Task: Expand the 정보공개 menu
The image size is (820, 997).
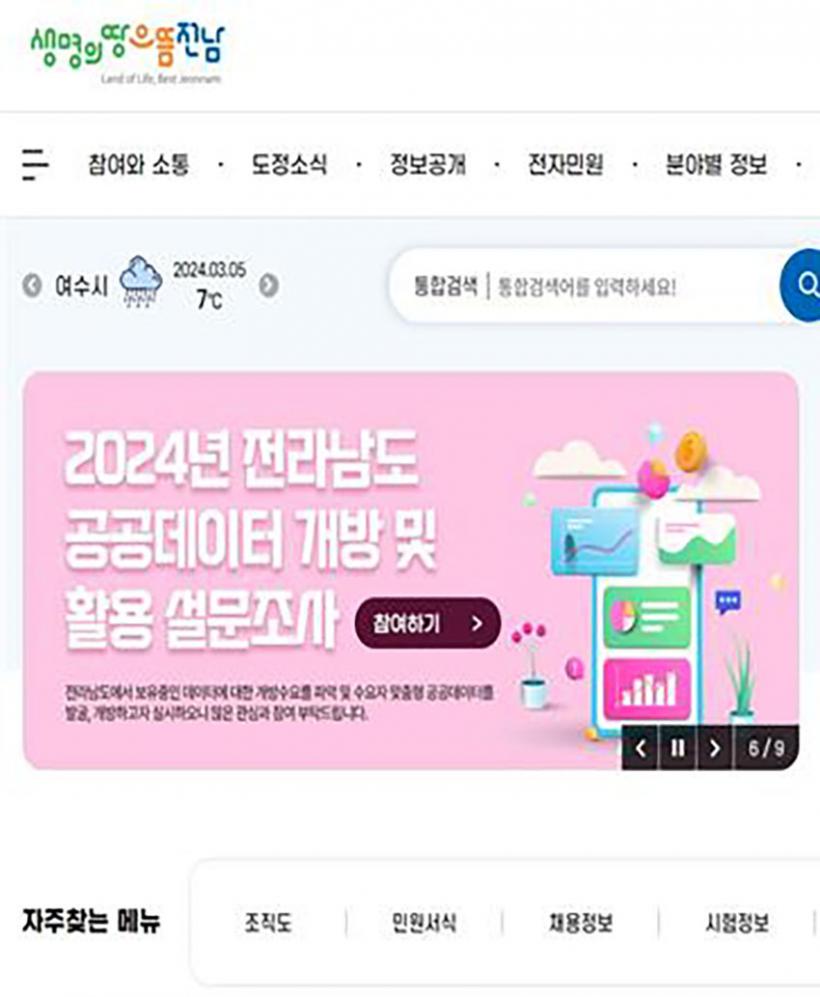Action: [428, 165]
